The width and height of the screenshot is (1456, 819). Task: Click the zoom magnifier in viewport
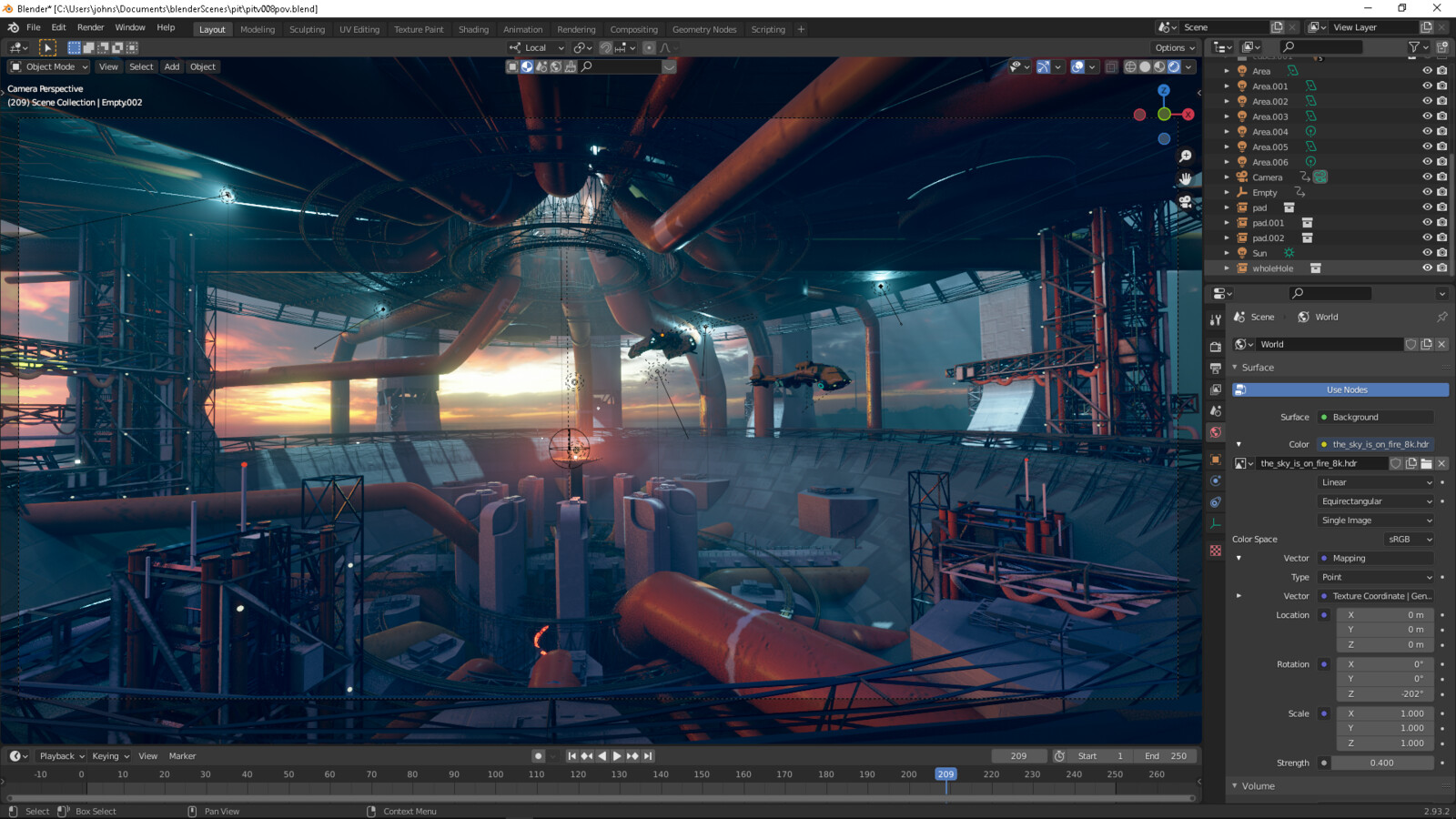[1185, 157]
